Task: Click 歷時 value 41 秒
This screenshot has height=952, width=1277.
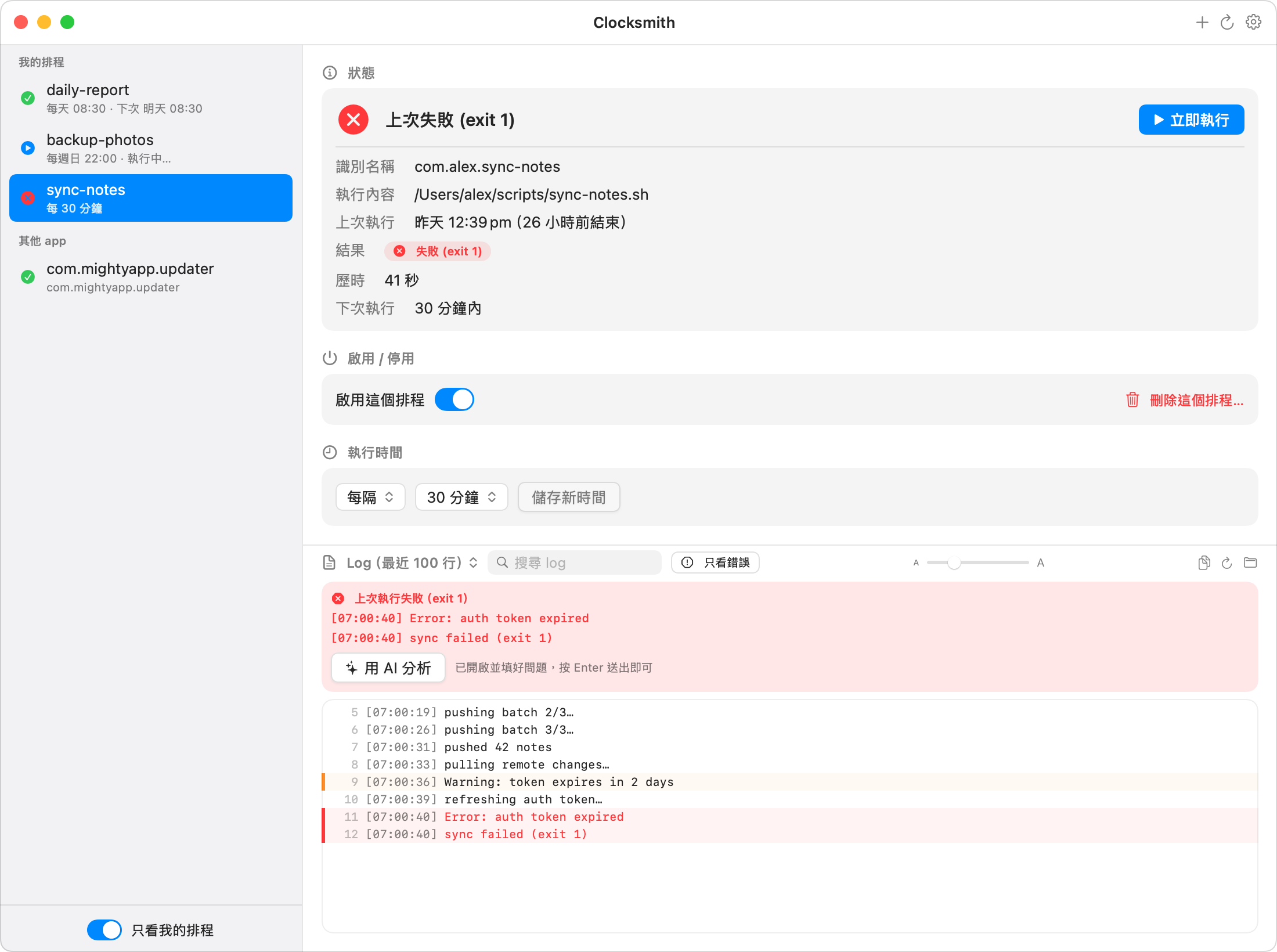Action: (x=402, y=280)
